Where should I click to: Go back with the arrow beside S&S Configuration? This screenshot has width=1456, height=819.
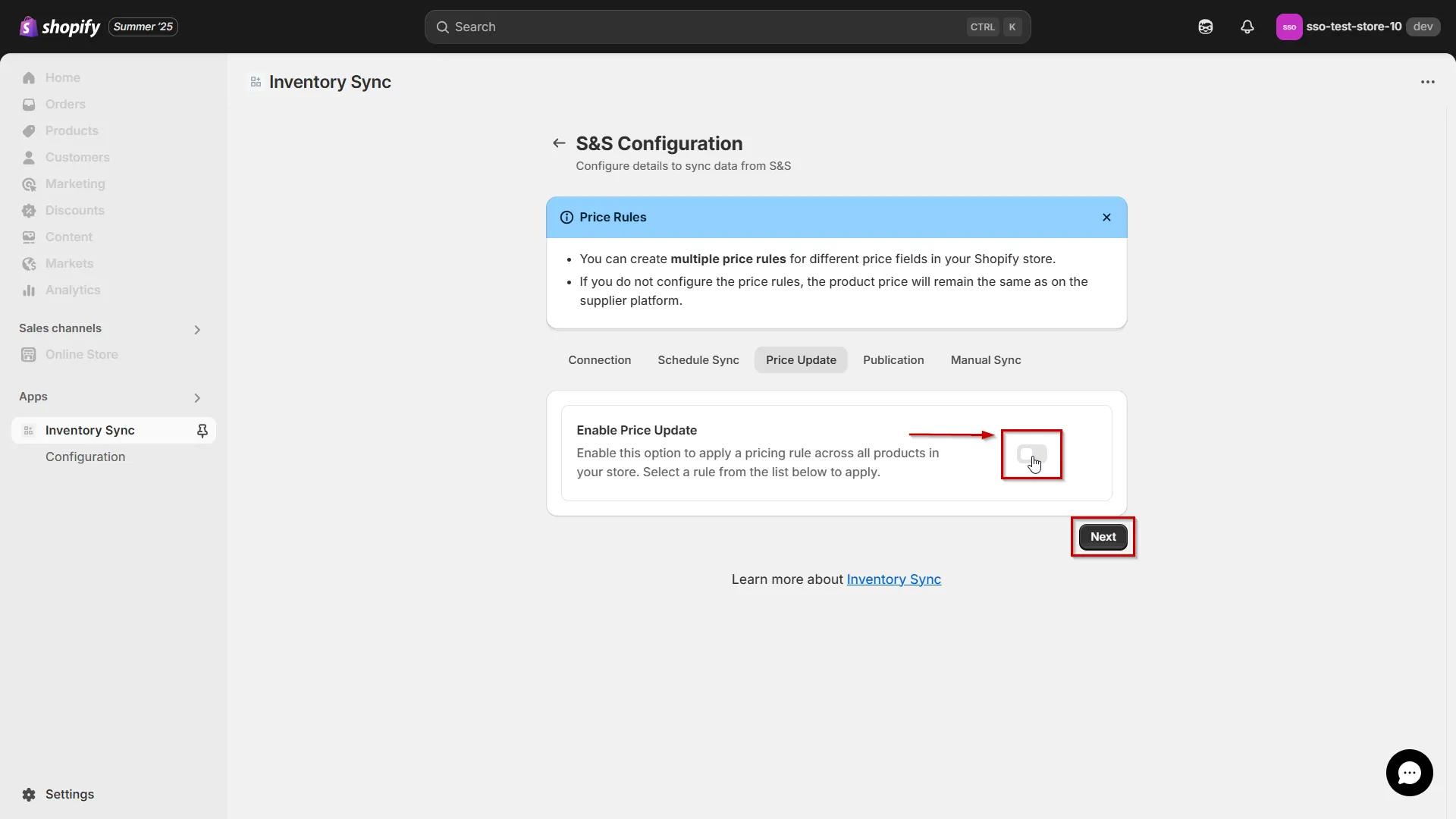pyautogui.click(x=559, y=143)
